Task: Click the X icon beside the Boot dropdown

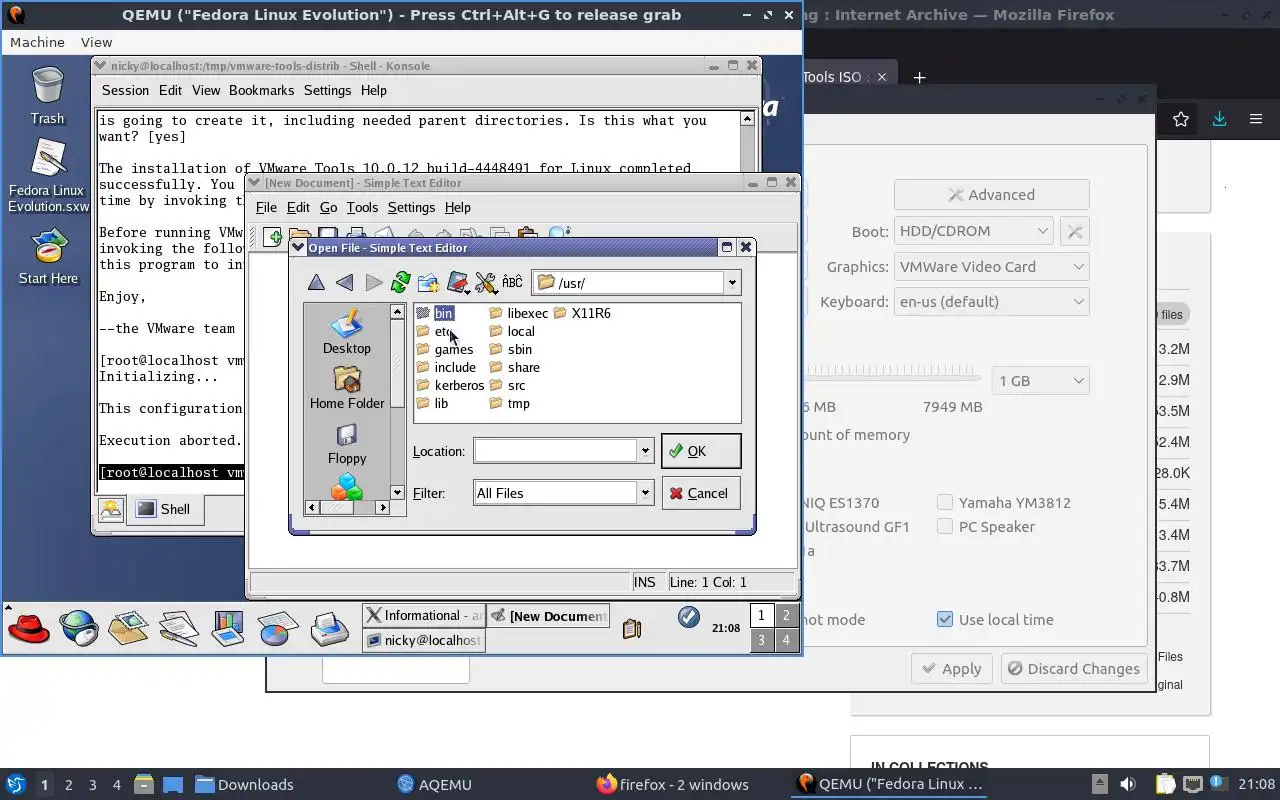Action: [x=1075, y=231]
